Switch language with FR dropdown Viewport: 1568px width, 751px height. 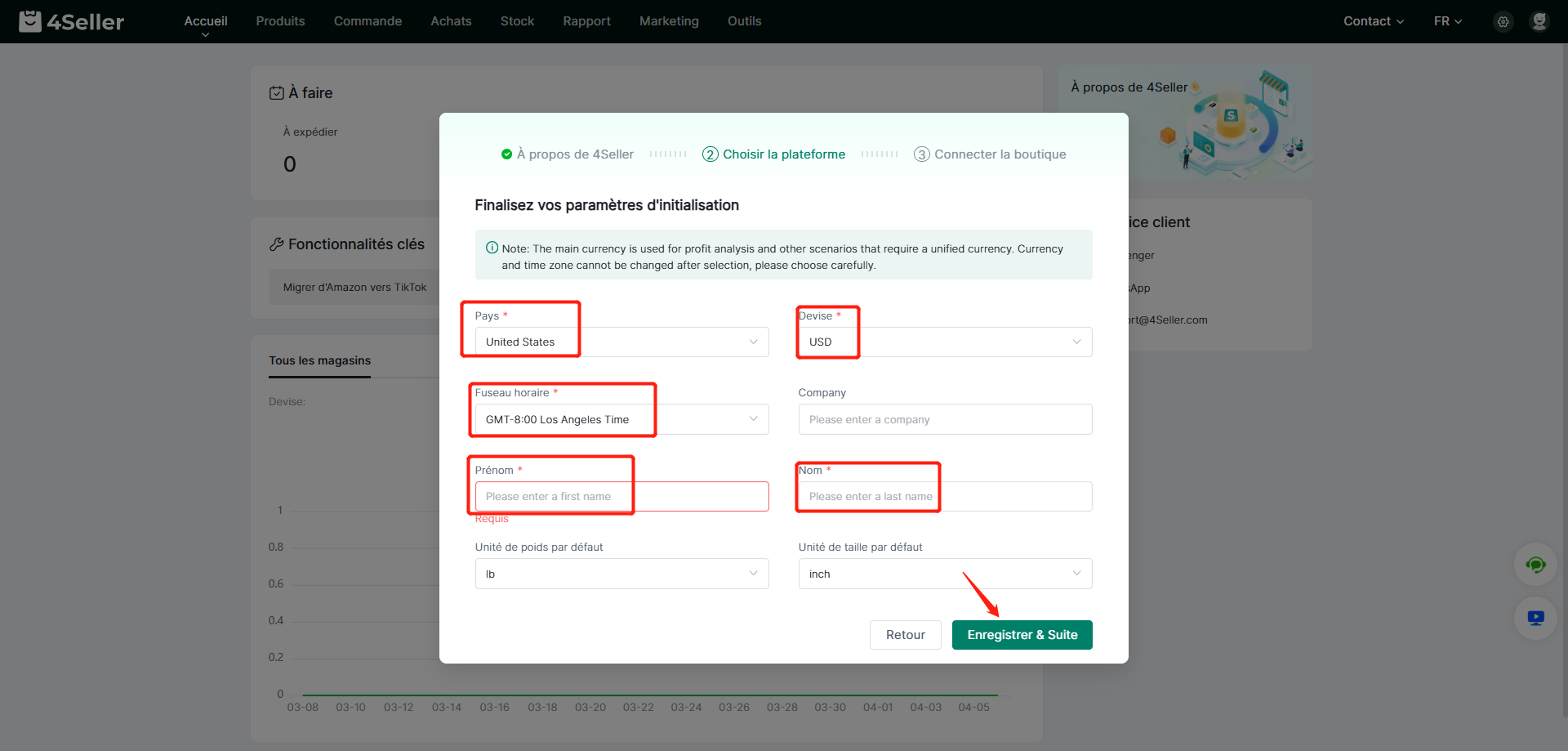(x=1447, y=21)
